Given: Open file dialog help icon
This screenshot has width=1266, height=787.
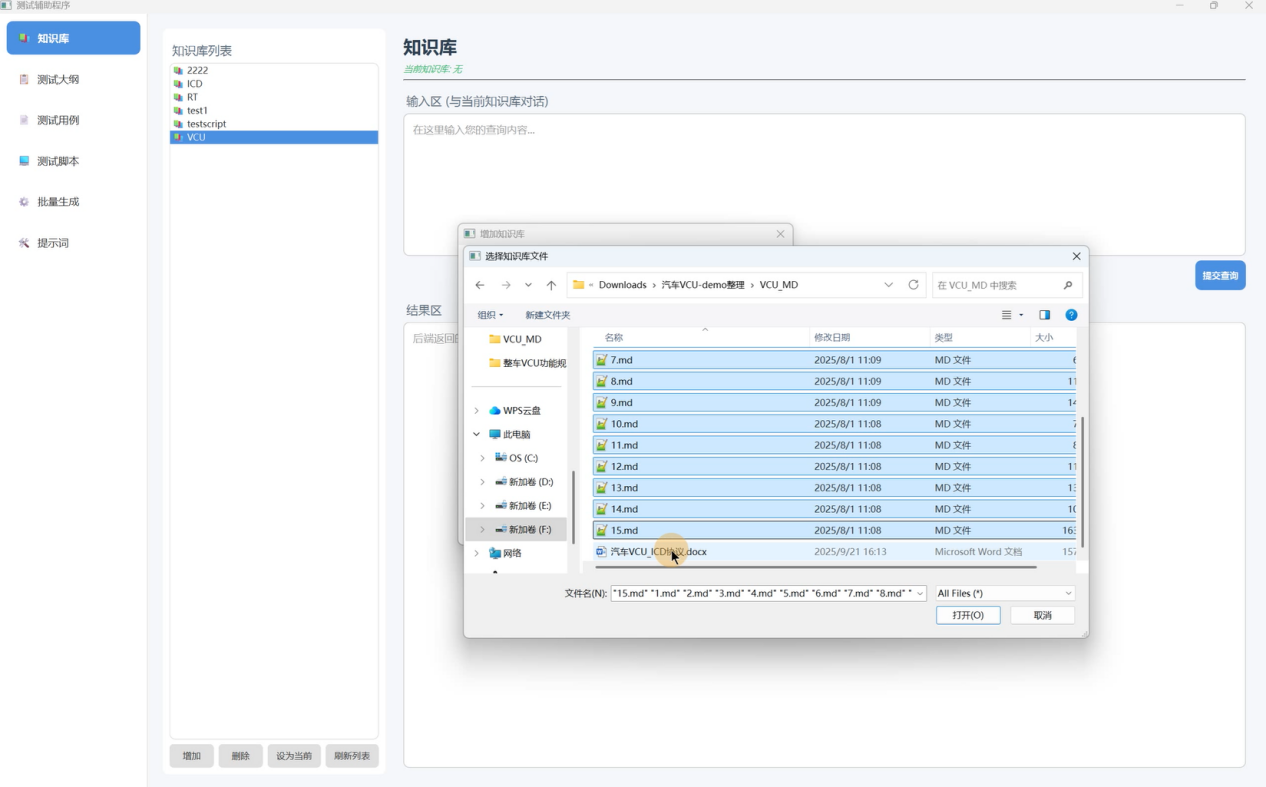Looking at the screenshot, I should coord(1071,315).
